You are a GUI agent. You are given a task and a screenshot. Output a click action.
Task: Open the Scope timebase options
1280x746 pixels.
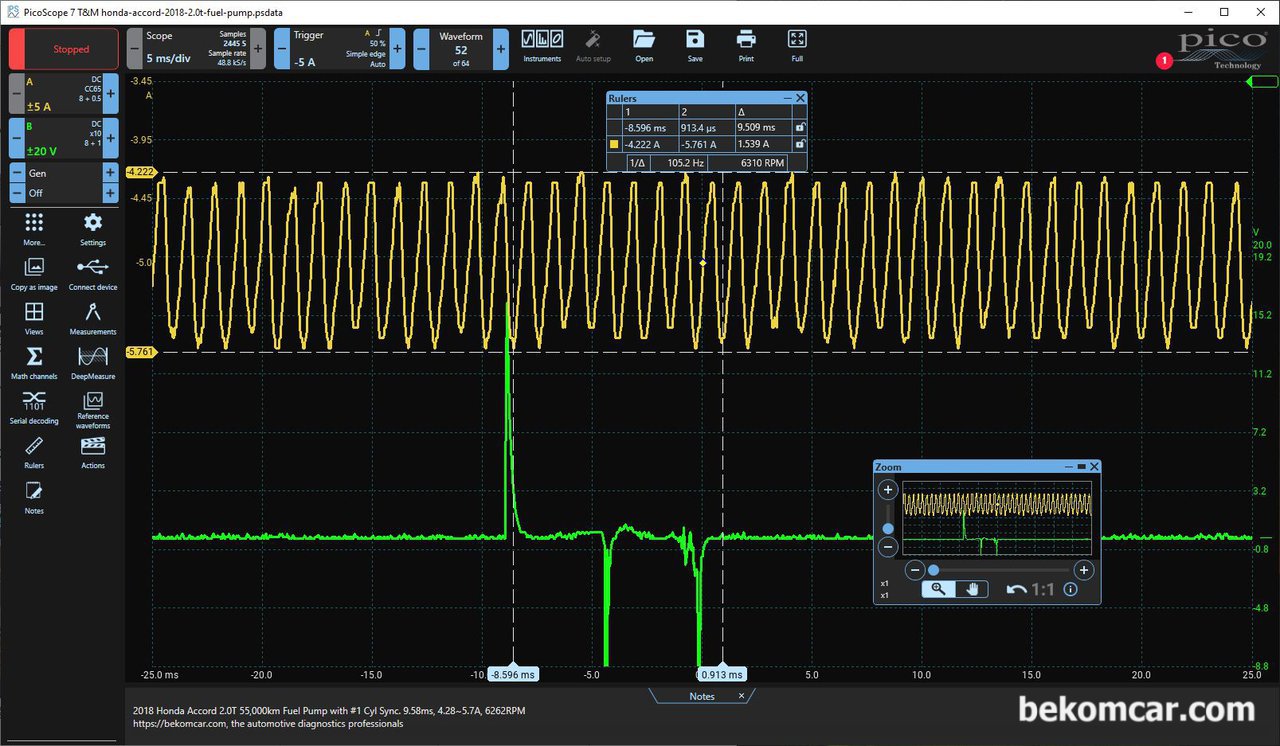click(196, 48)
